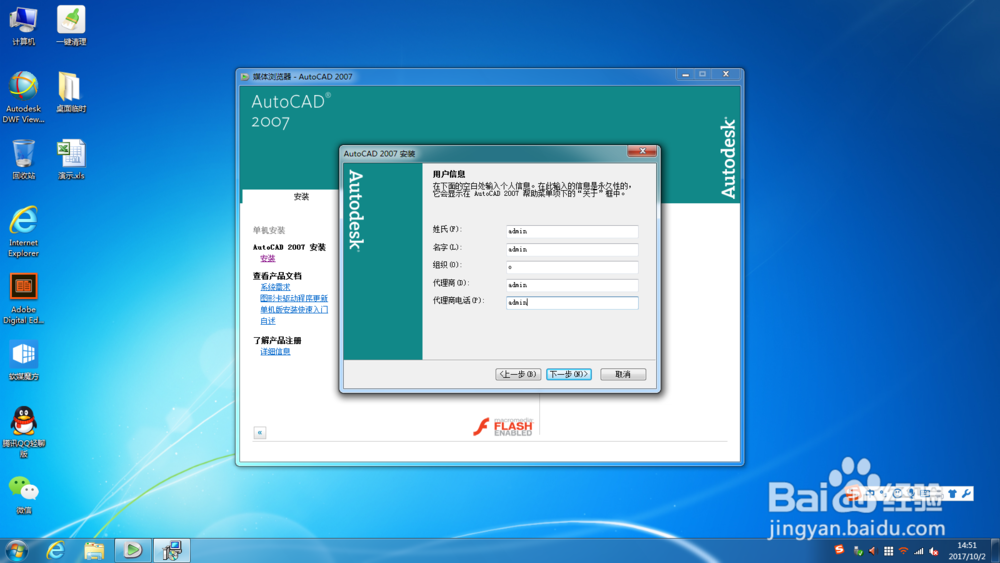
Task: Open the clock showing 14:51
Action: (967, 551)
